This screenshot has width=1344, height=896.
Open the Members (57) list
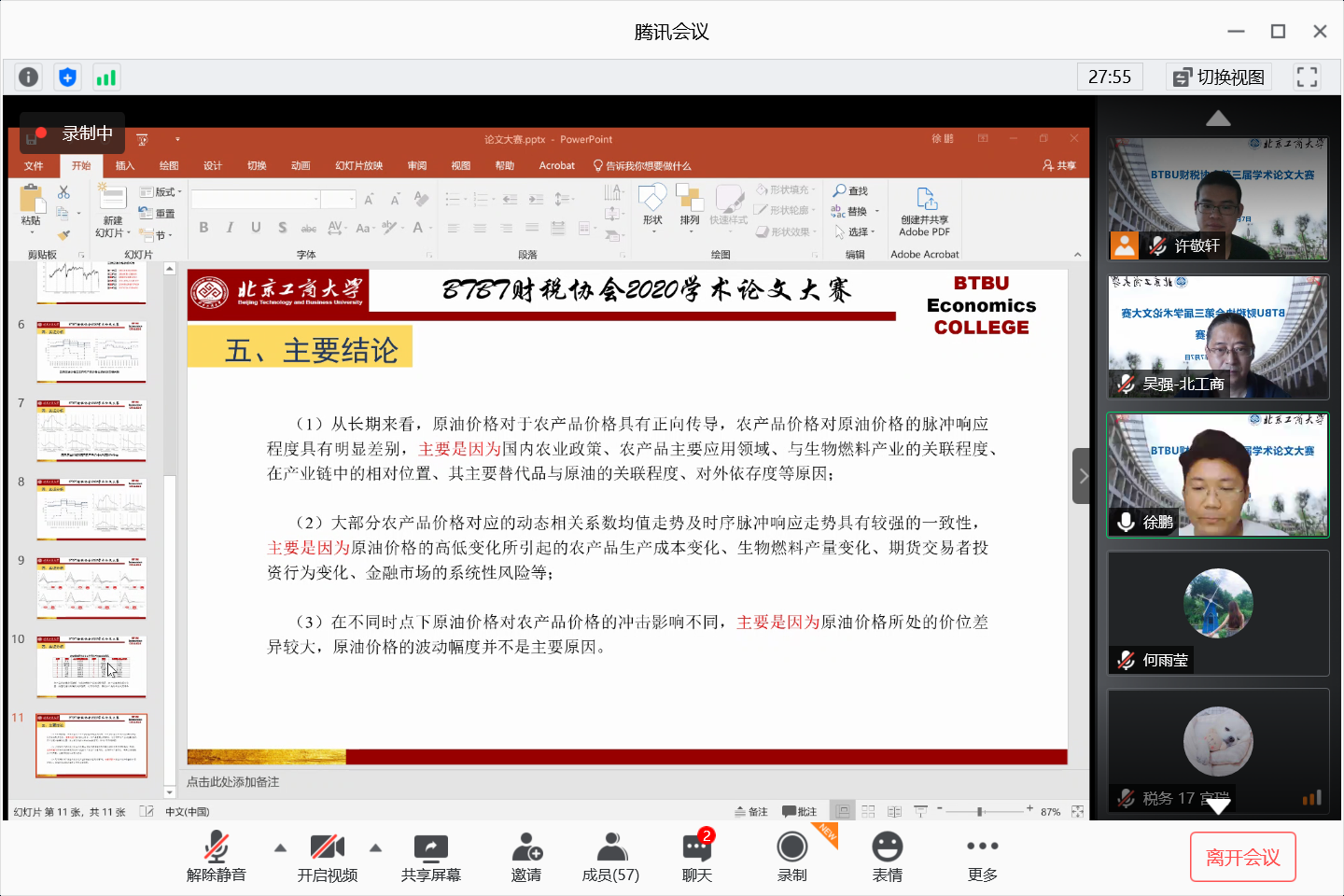(x=610, y=856)
